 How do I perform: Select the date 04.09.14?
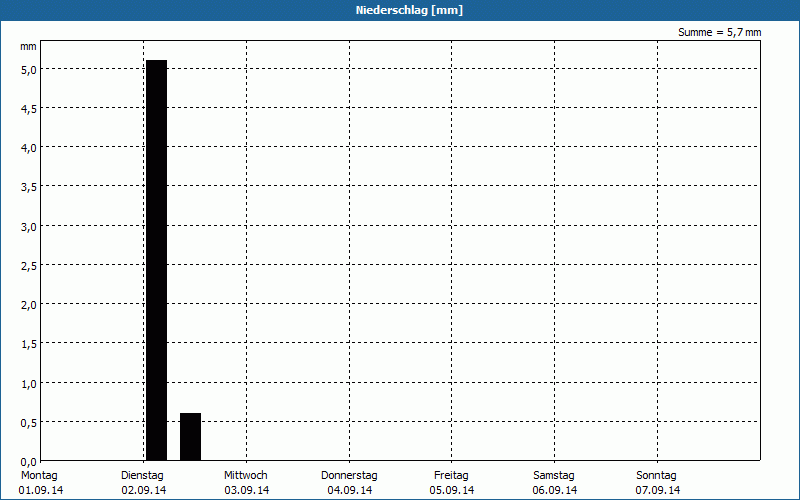pos(350,490)
